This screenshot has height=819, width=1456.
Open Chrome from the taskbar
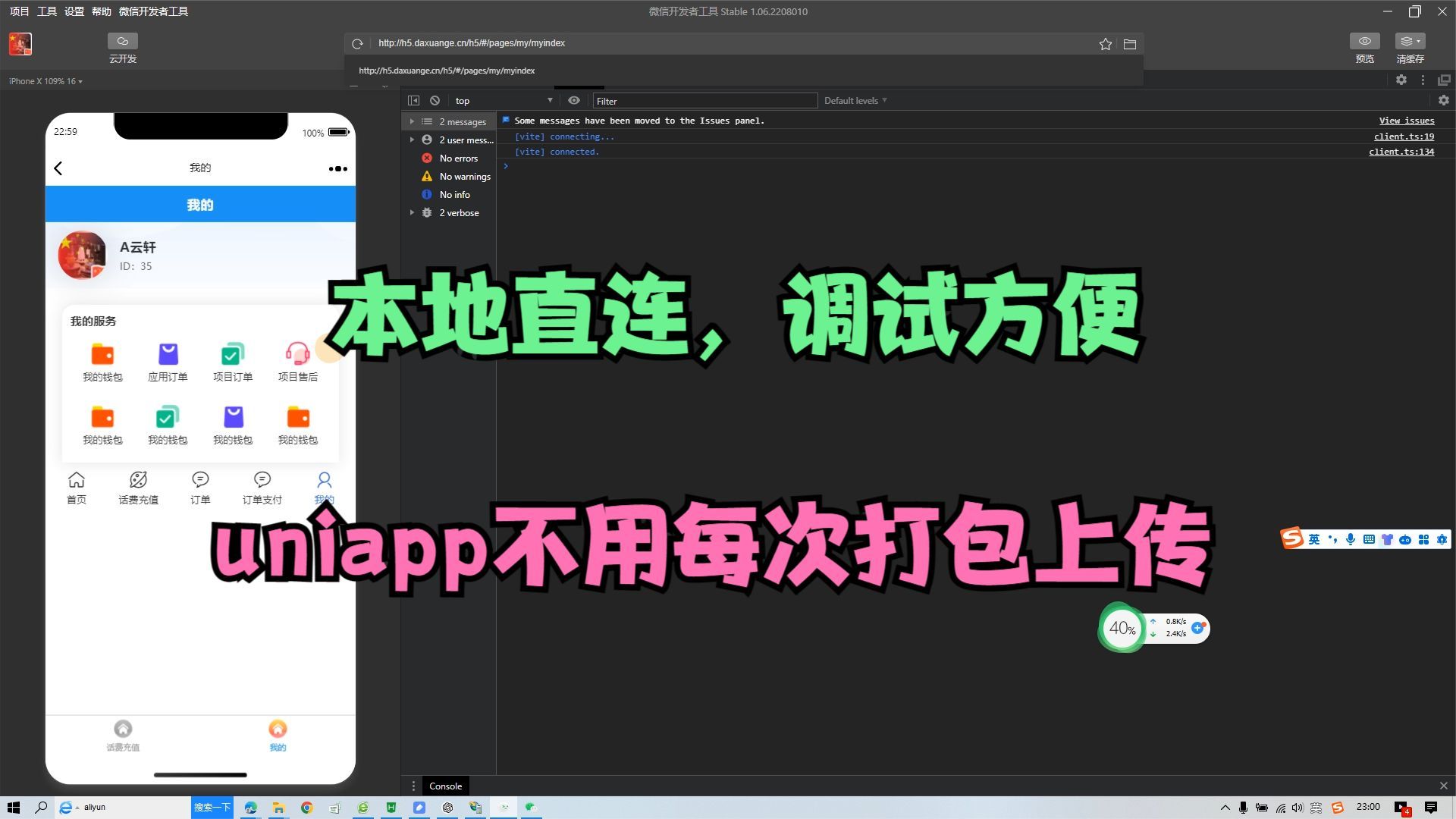306,808
